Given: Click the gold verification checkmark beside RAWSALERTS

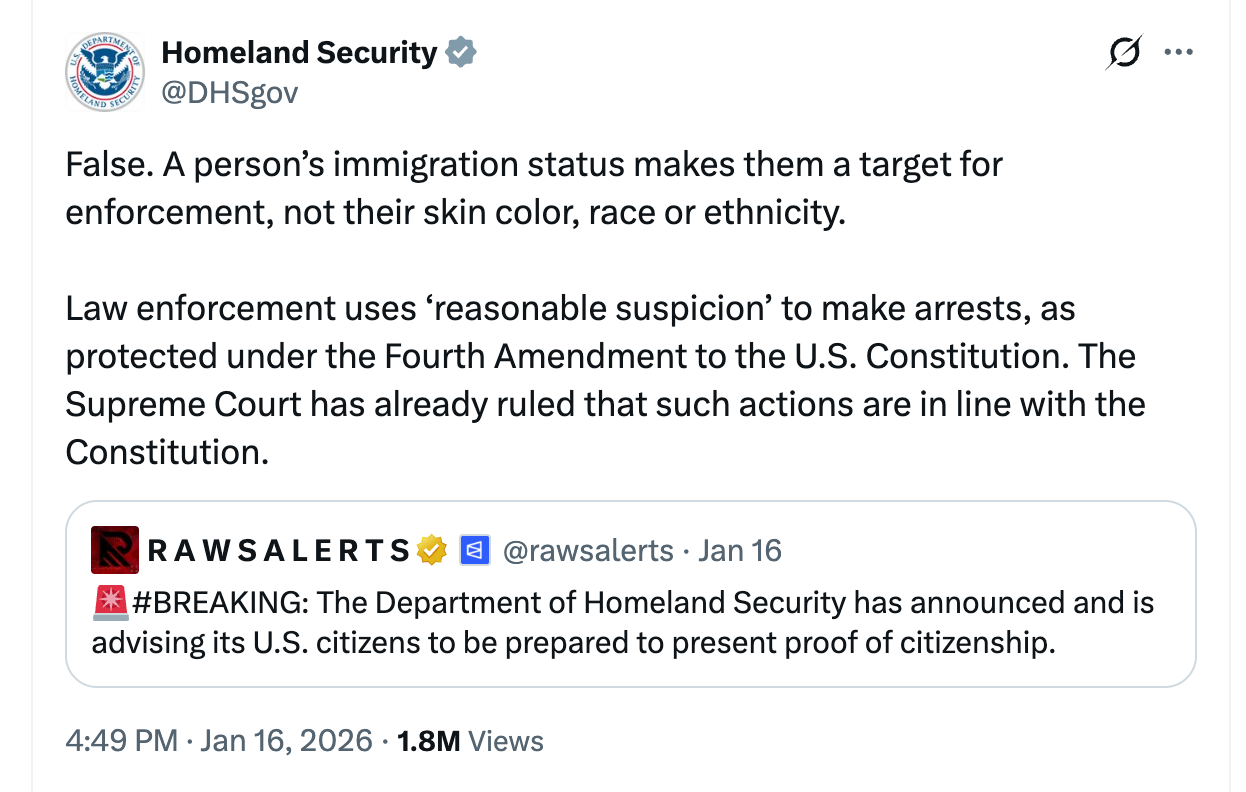Looking at the screenshot, I should [430, 549].
